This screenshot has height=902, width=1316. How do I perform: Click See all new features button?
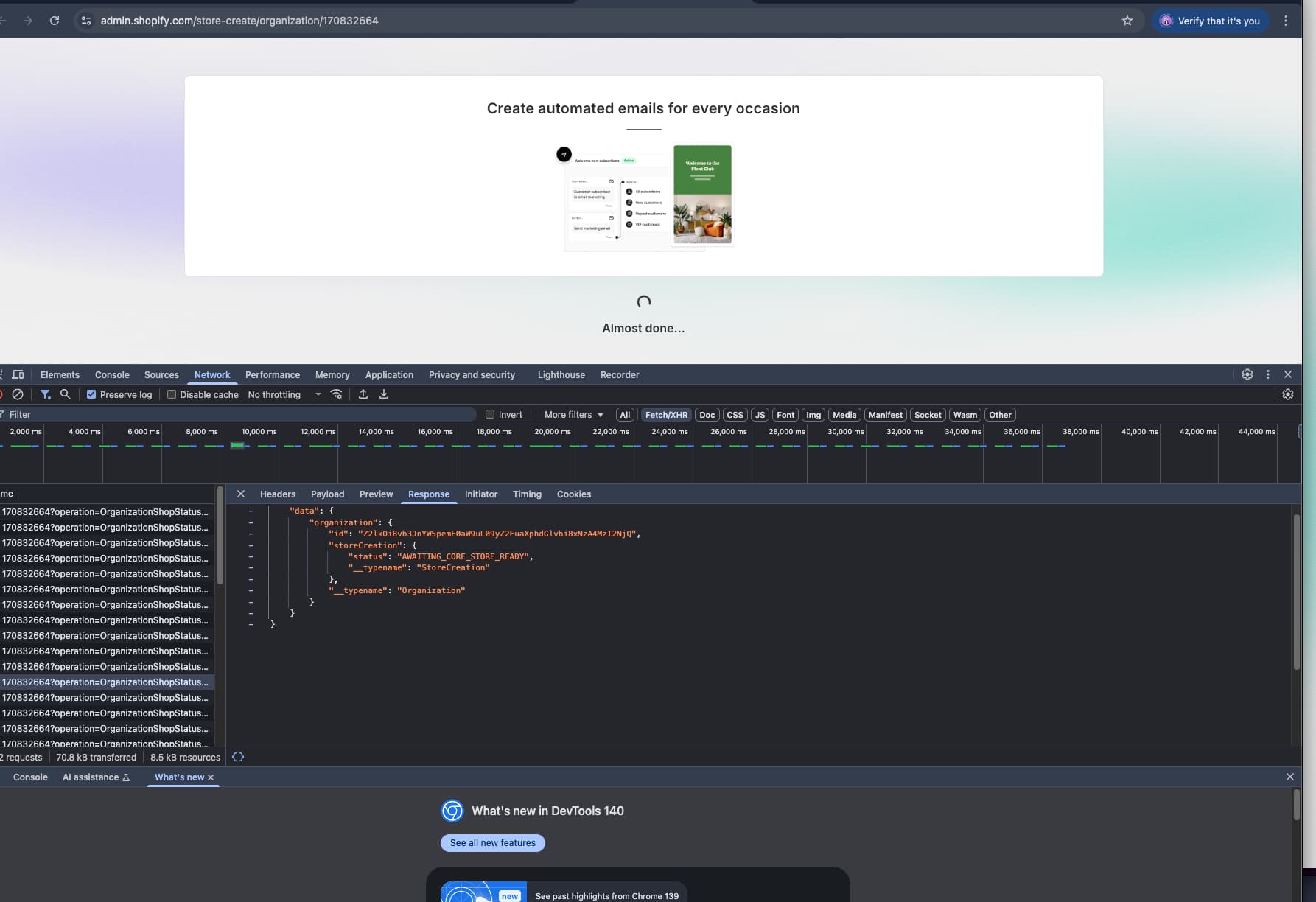493,843
